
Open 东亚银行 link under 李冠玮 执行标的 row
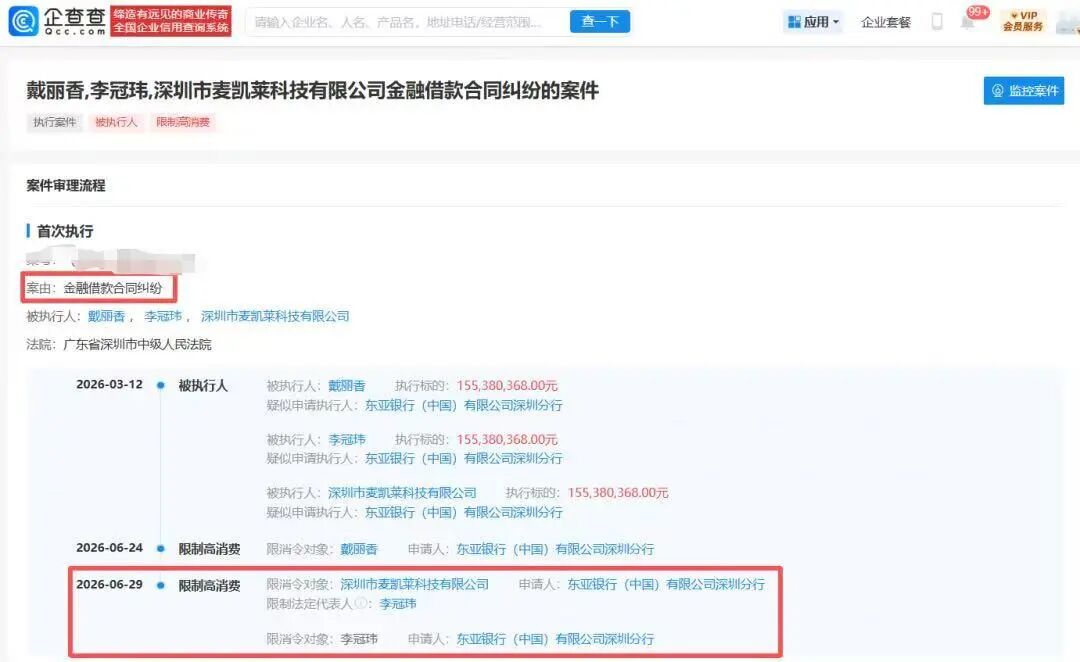[463, 459]
